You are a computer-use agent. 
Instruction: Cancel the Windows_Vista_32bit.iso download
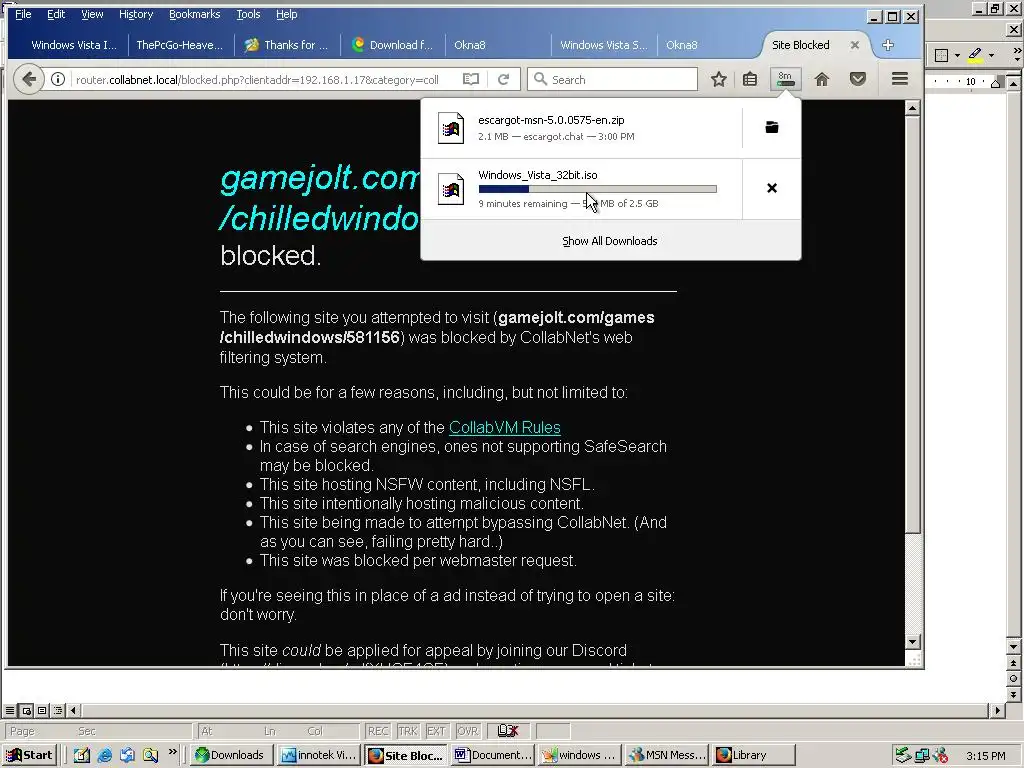pyautogui.click(x=771, y=188)
